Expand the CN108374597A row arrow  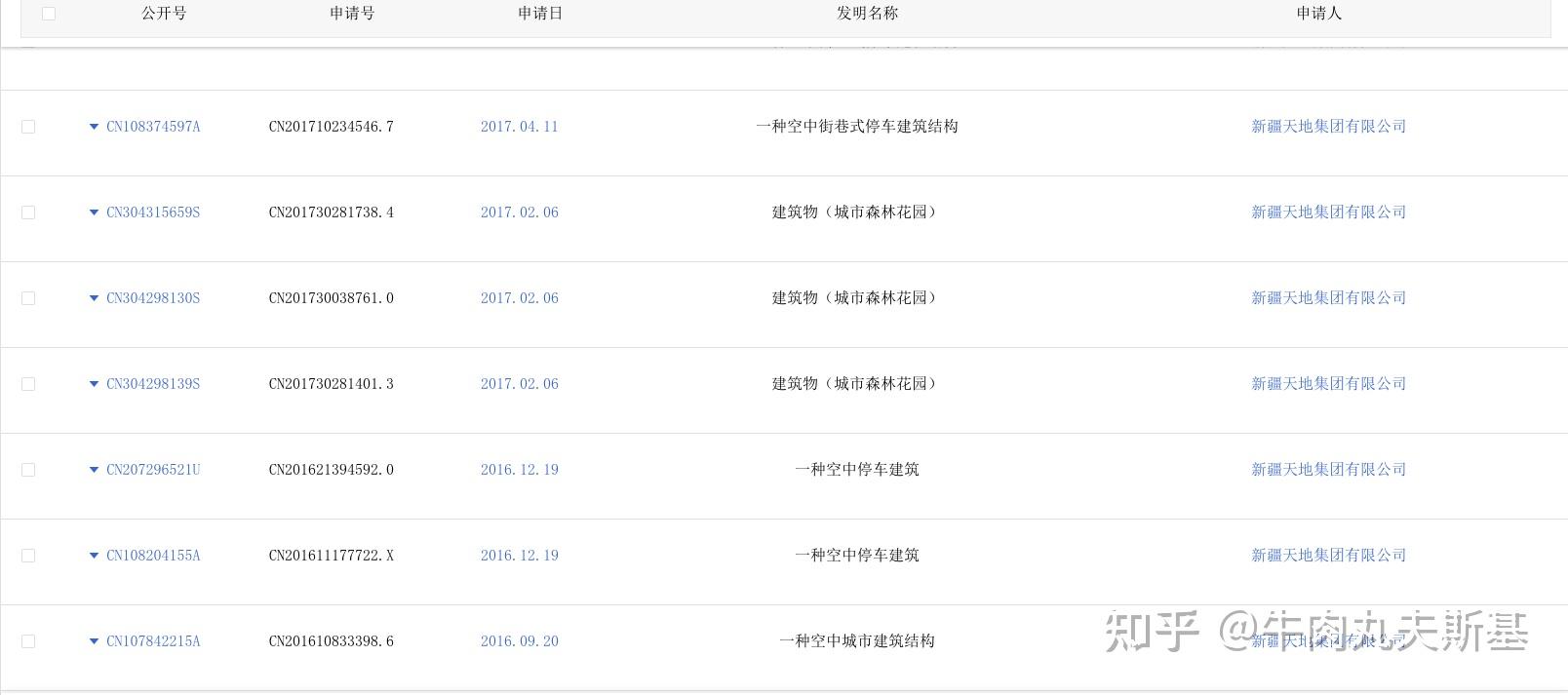coord(94,127)
